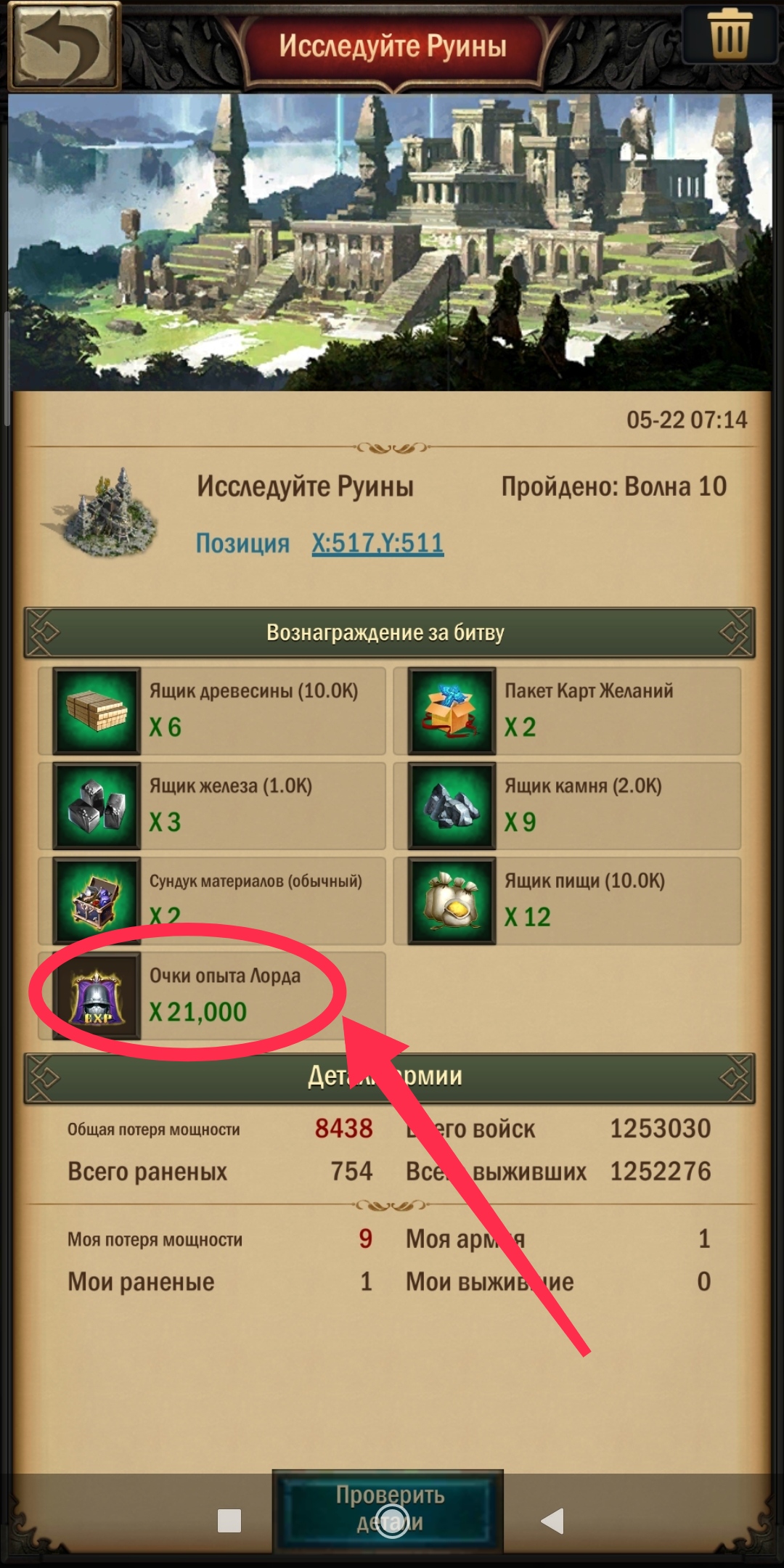Delete report with the trash can icon
This screenshot has width=784, height=1568.
tap(730, 34)
